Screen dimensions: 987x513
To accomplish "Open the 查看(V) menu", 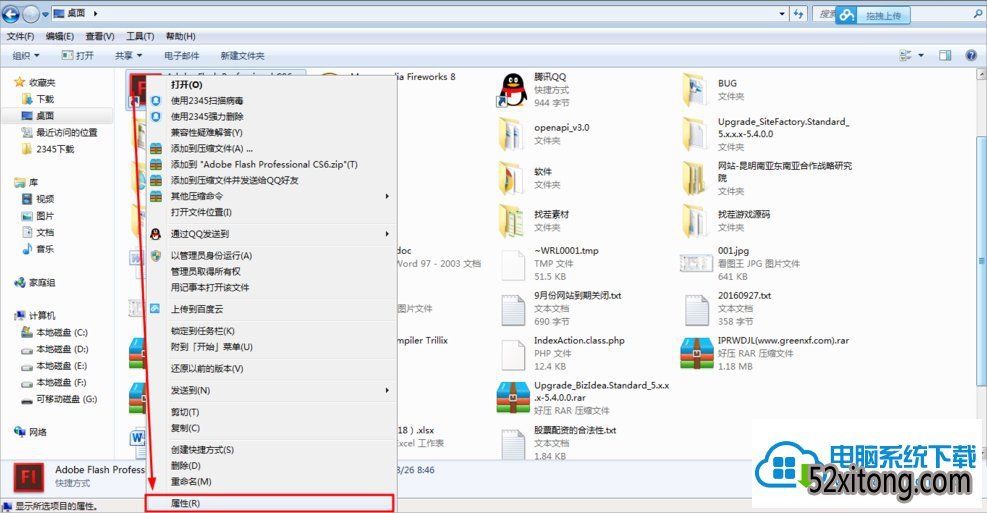I will click(99, 36).
